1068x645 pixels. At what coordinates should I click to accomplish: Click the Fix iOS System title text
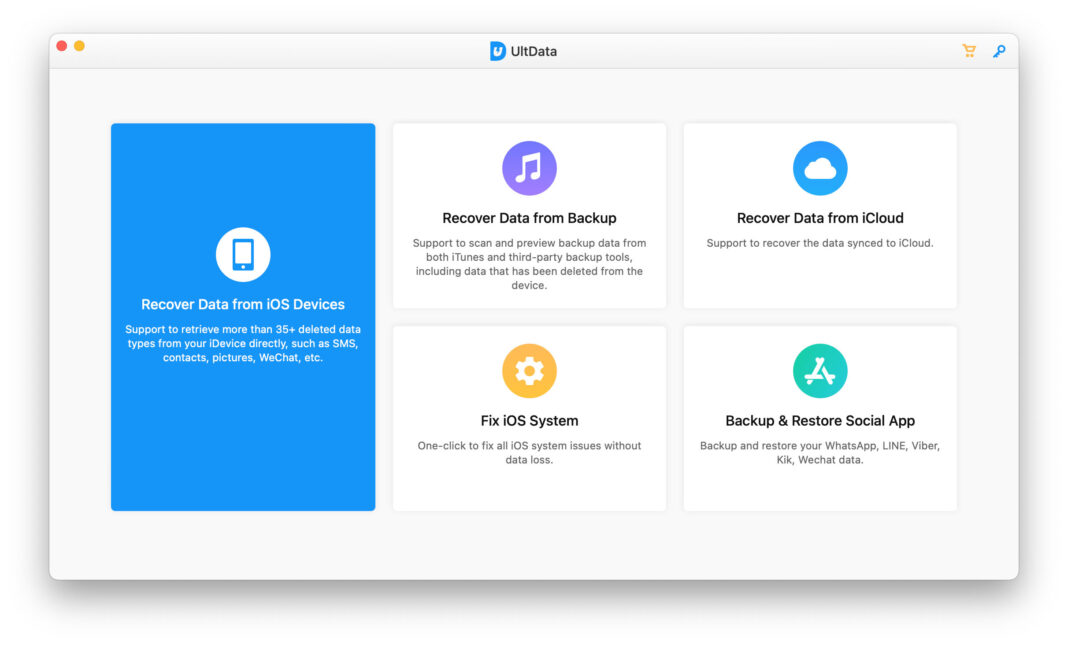(529, 421)
